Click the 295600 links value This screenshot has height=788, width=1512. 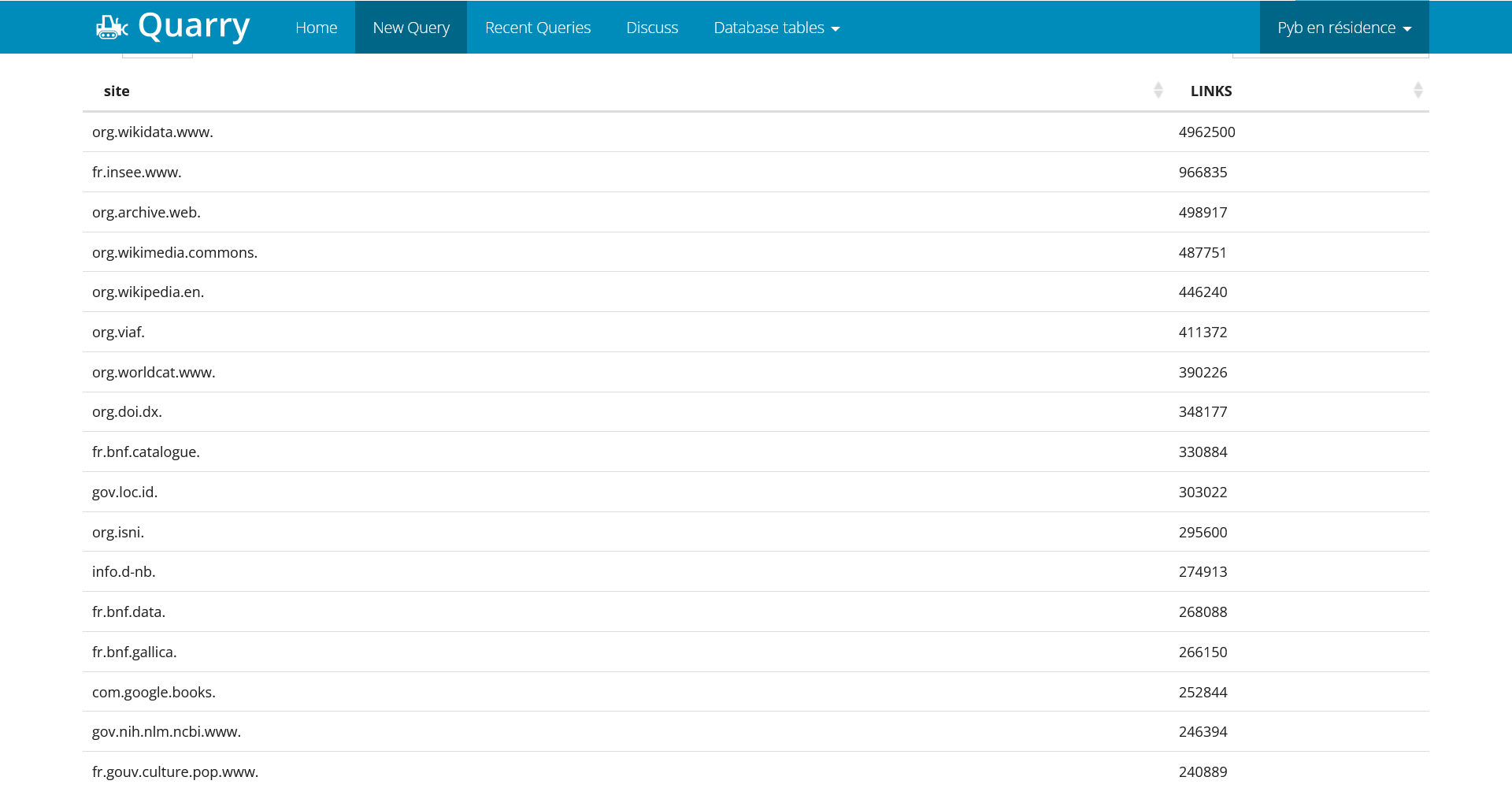click(x=1203, y=533)
